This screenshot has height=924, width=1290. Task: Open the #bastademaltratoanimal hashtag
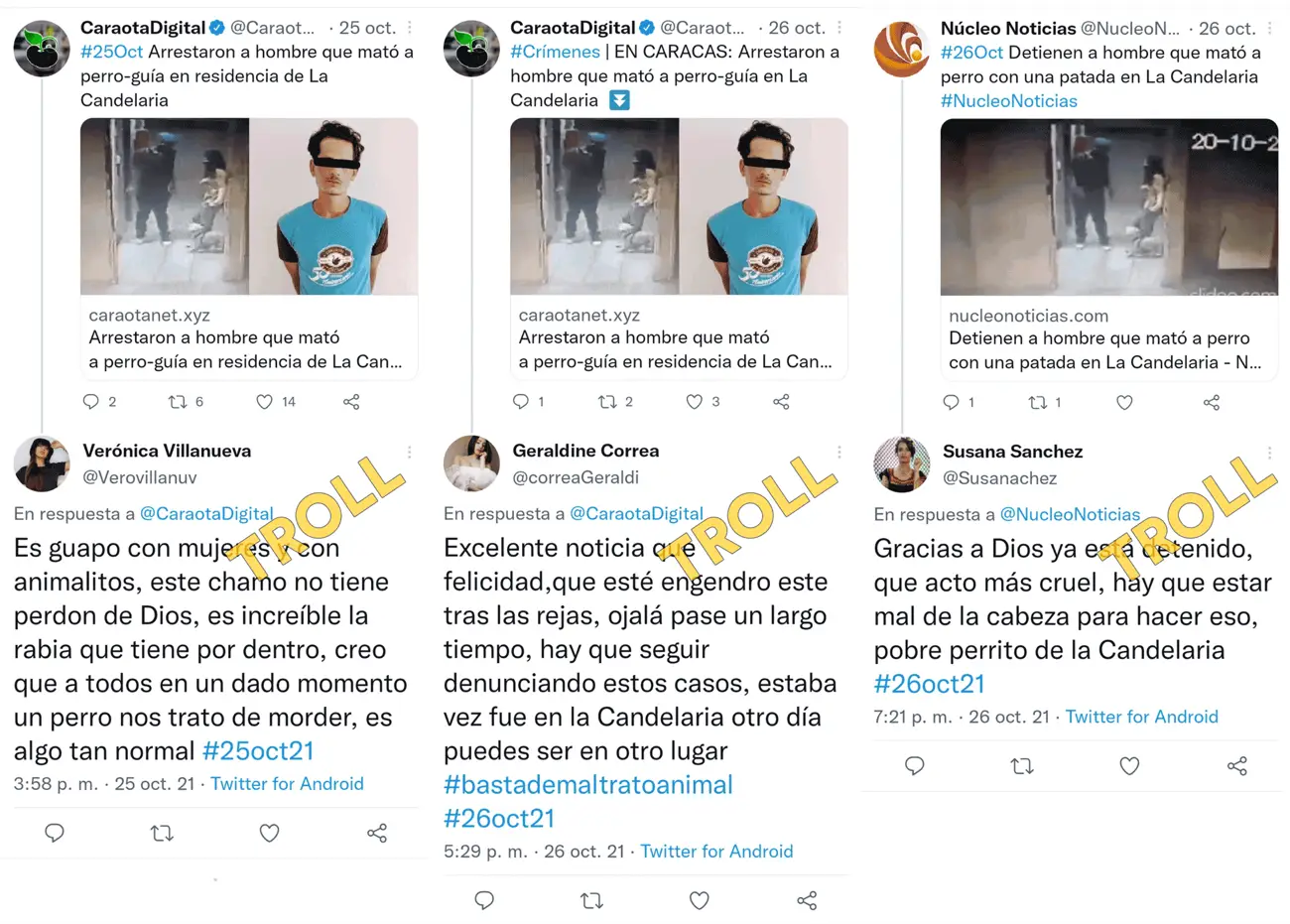[588, 785]
